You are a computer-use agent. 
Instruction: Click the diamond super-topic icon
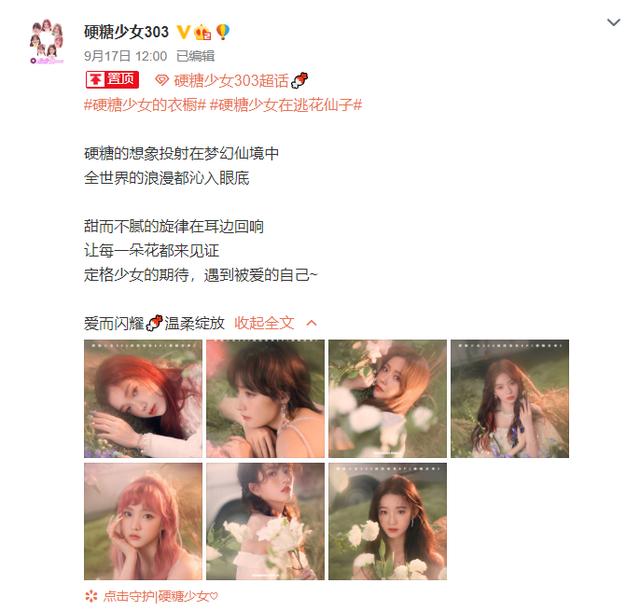[x=162, y=80]
